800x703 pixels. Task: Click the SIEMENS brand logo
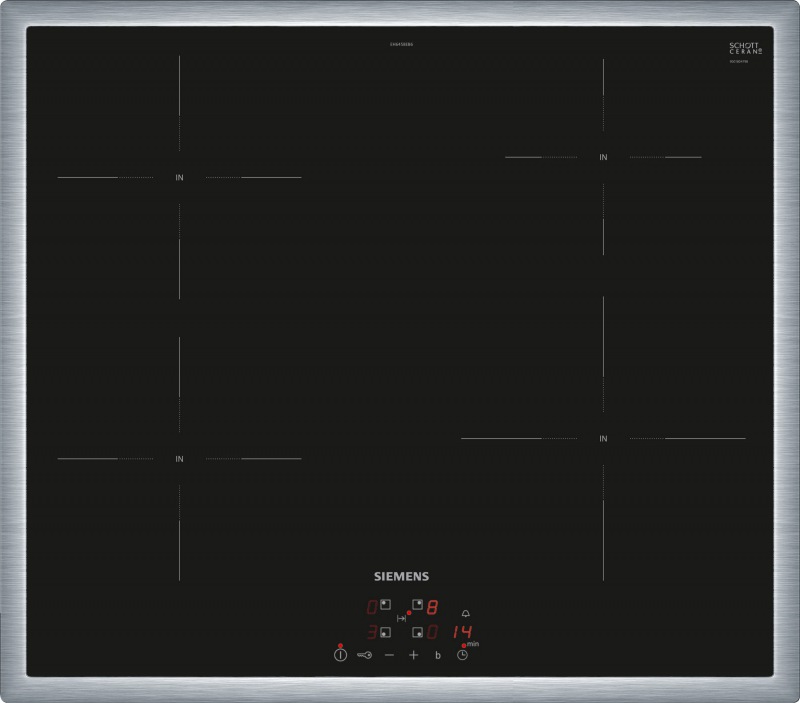pyautogui.click(x=402, y=576)
